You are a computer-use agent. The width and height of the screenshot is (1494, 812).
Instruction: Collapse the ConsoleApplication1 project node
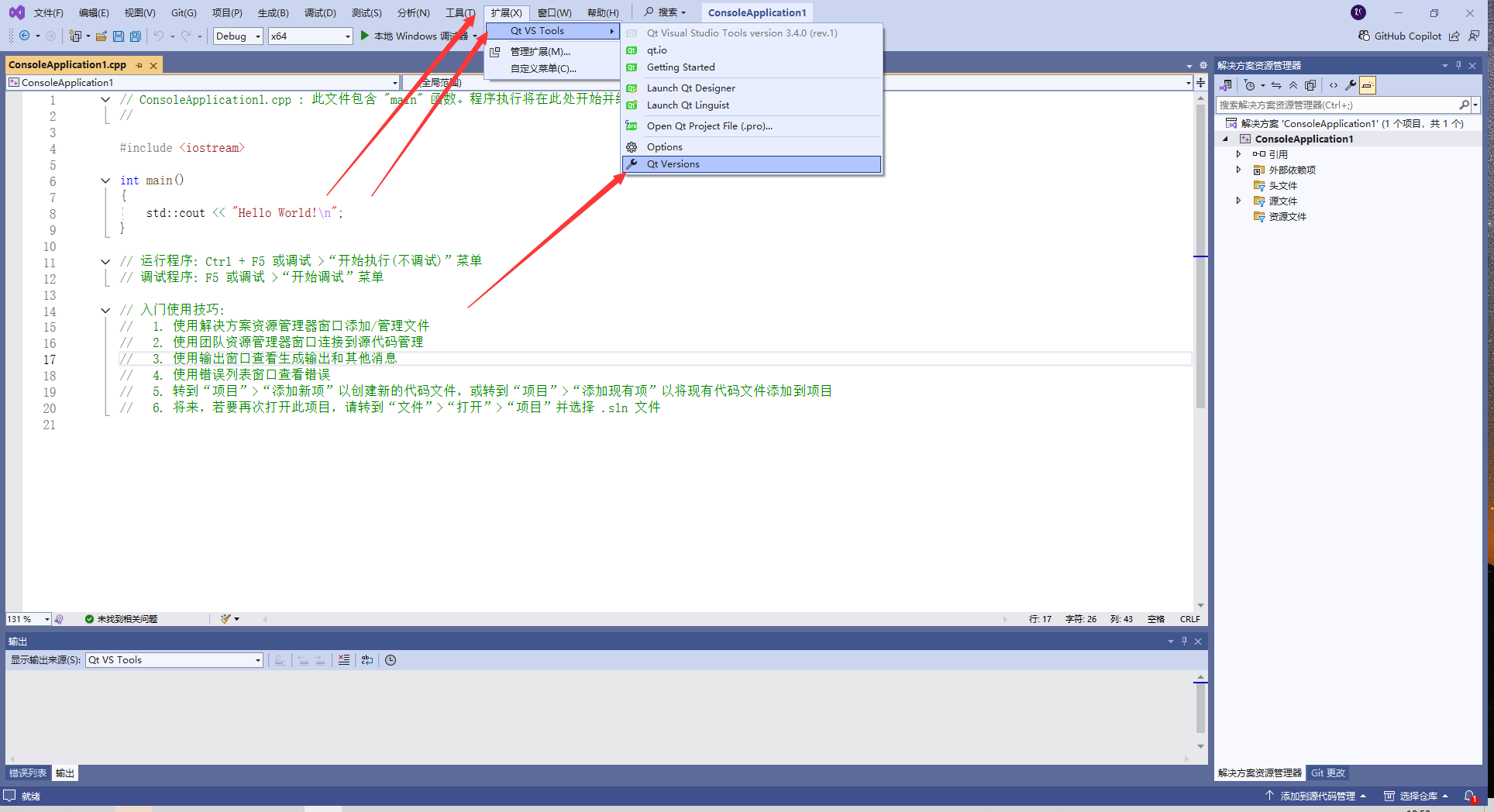[1225, 139]
